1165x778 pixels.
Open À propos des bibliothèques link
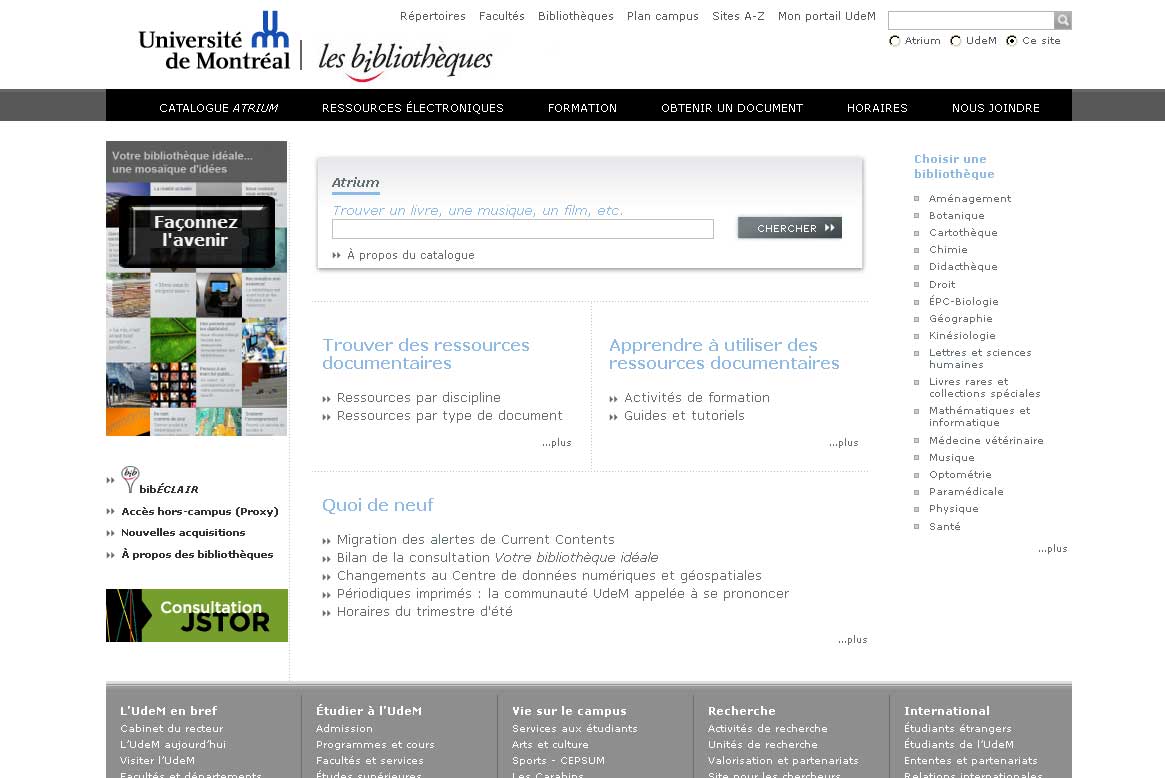coord(197,554)
